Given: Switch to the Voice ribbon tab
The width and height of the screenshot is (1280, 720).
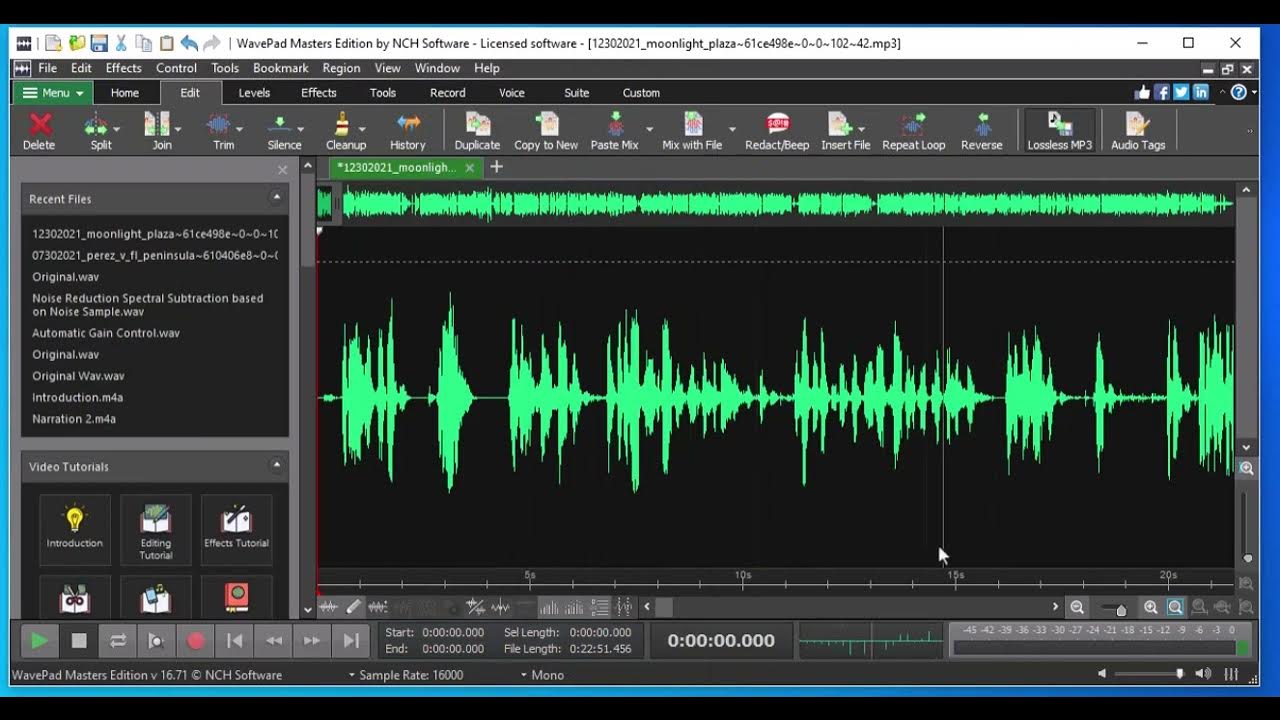Looking at the screenshot, I should (x=512, y=93).
